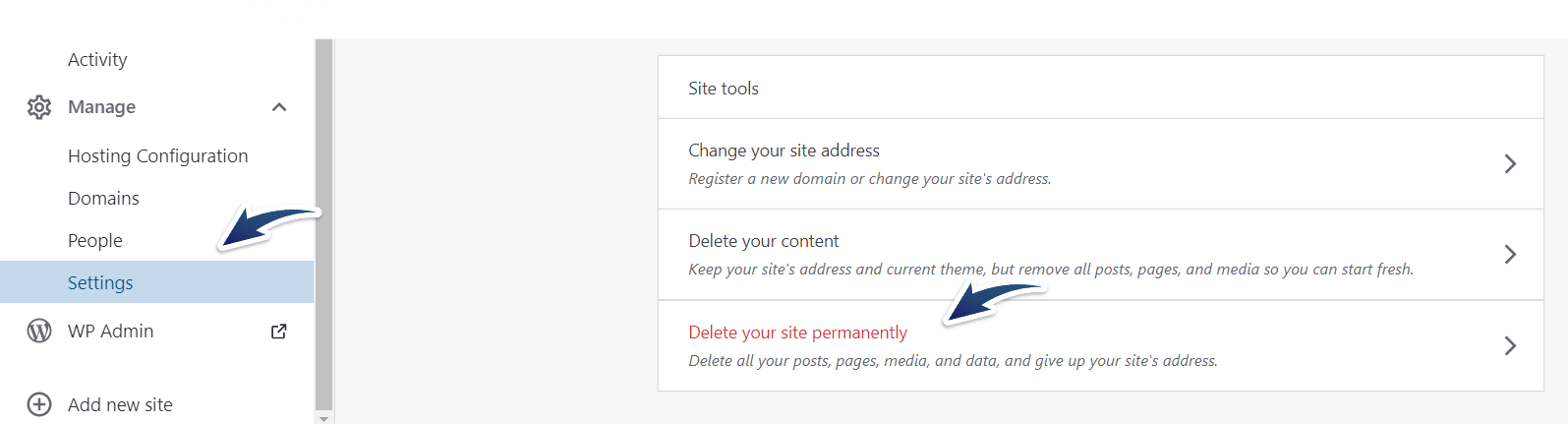Click the WordPress logo beside WP Admin
This screenshot has width=1568, height=424.
click(x=39, y=332)
